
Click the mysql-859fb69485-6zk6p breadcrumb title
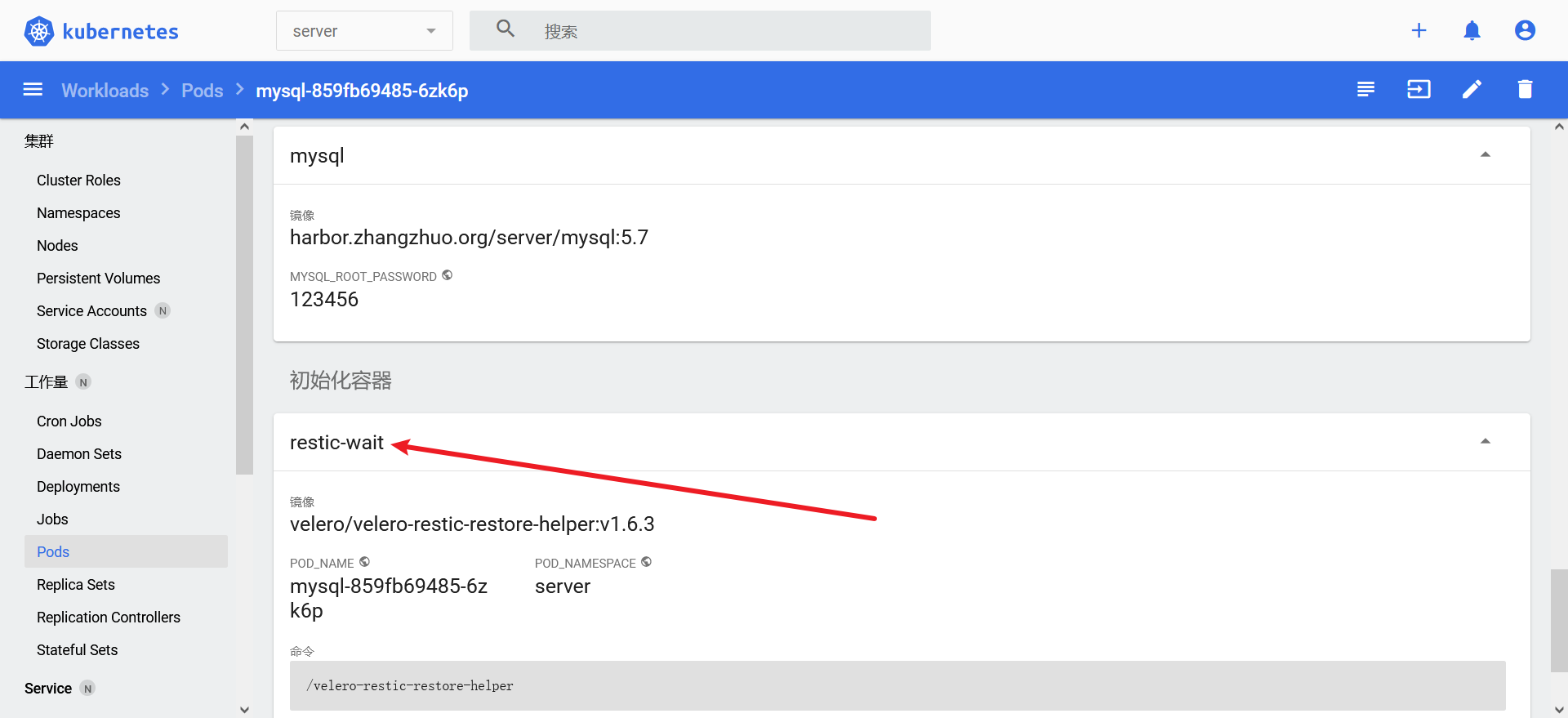click(362, 91)
